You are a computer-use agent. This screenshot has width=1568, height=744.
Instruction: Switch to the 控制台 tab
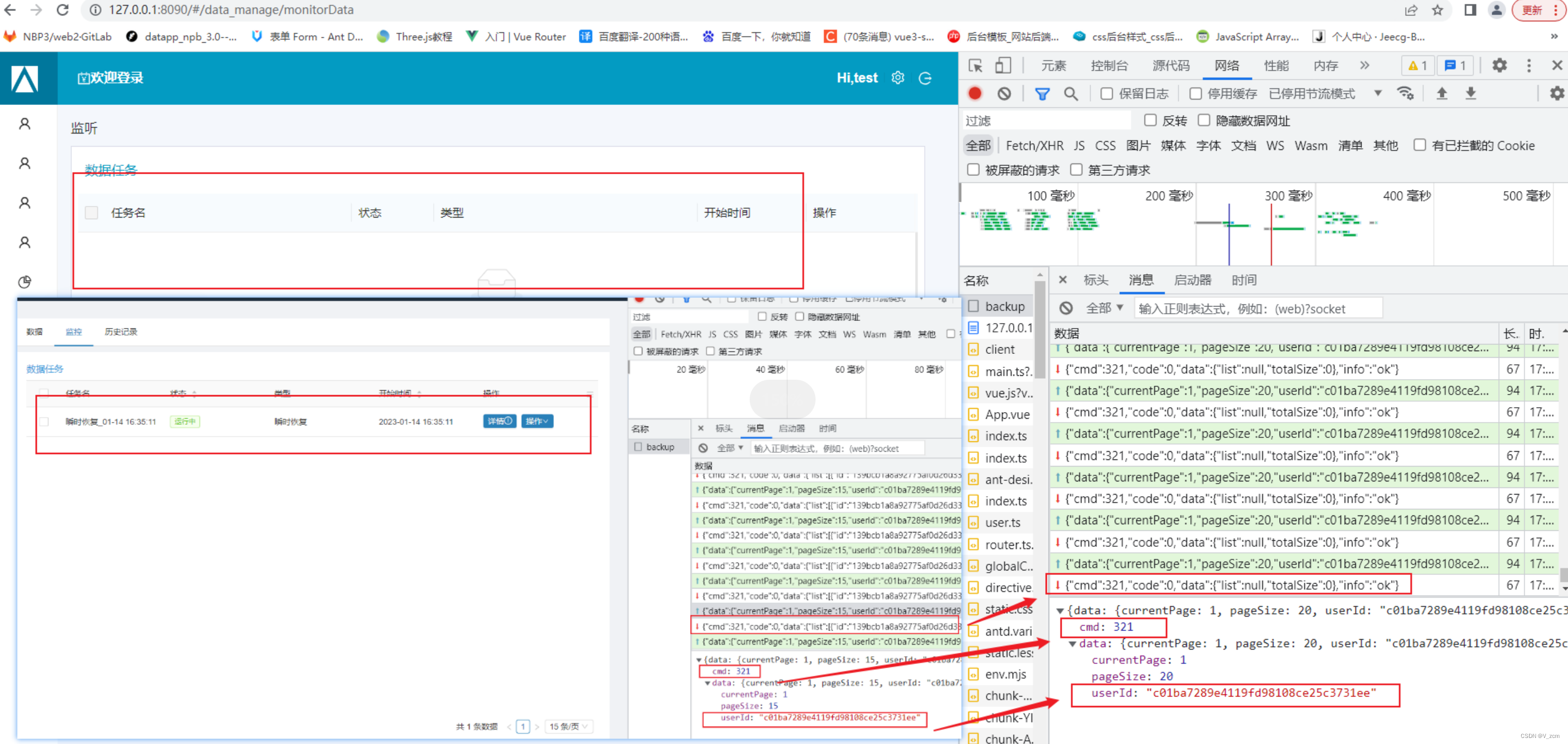[x=1109, y=65]
